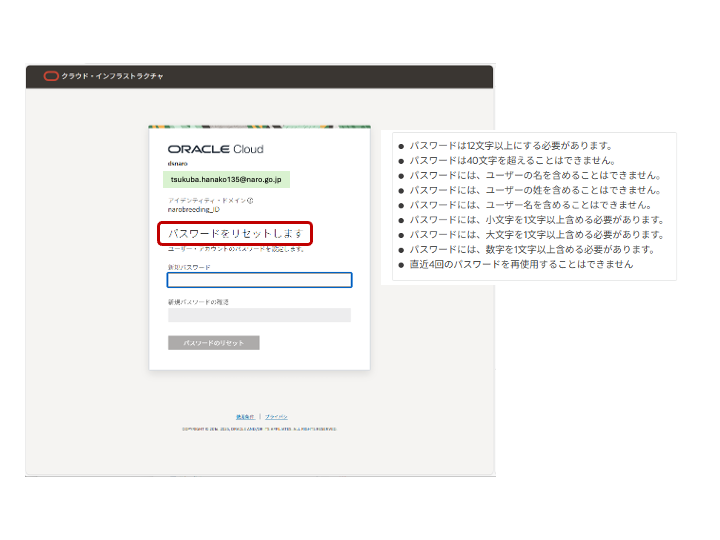Click the ORACLE Cloud logo on the card
720x540 pixels.
pyautogui.click(x=215, y=149)
